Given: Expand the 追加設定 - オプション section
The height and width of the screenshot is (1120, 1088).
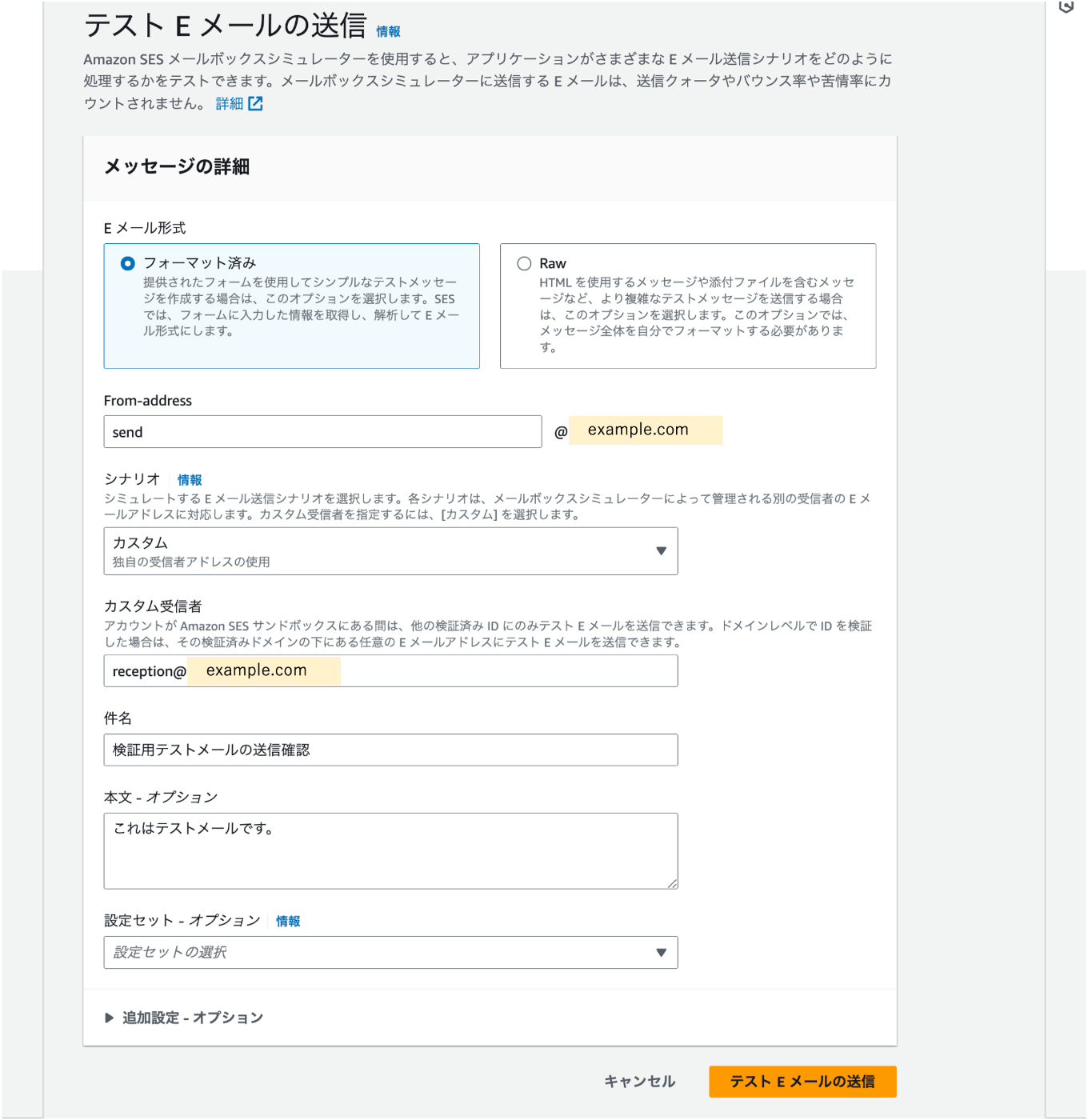Looking at the screenshot, I should point(184,1018).
